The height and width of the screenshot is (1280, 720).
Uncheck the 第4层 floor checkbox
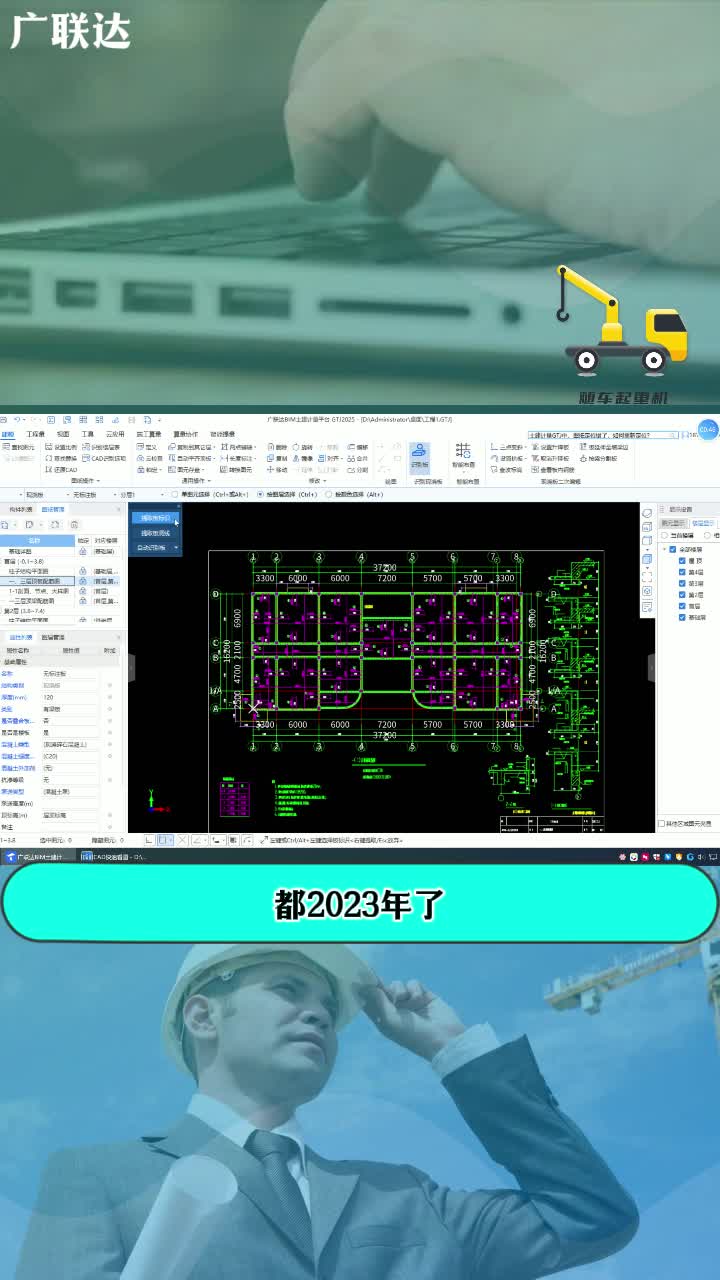(x=682, y=572)
